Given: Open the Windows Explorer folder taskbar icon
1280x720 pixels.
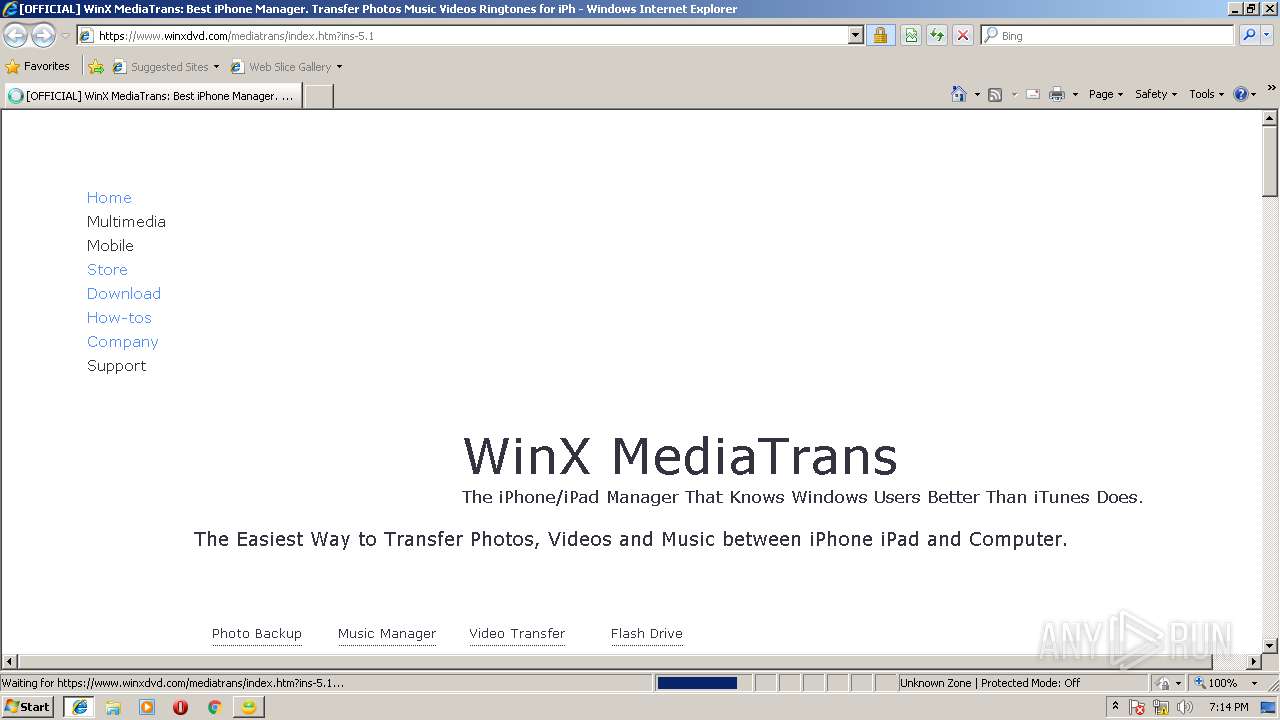Looking at the screenshot, I should (113, 707).
